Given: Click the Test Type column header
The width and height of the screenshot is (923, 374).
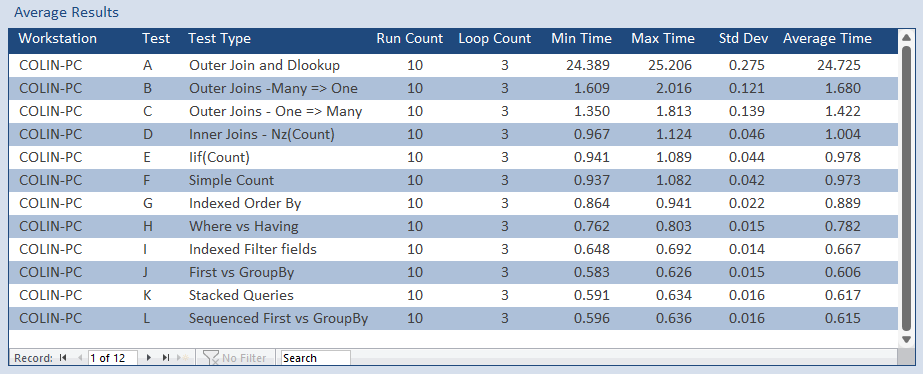Looking at the screenshot, I should (220, 39).
